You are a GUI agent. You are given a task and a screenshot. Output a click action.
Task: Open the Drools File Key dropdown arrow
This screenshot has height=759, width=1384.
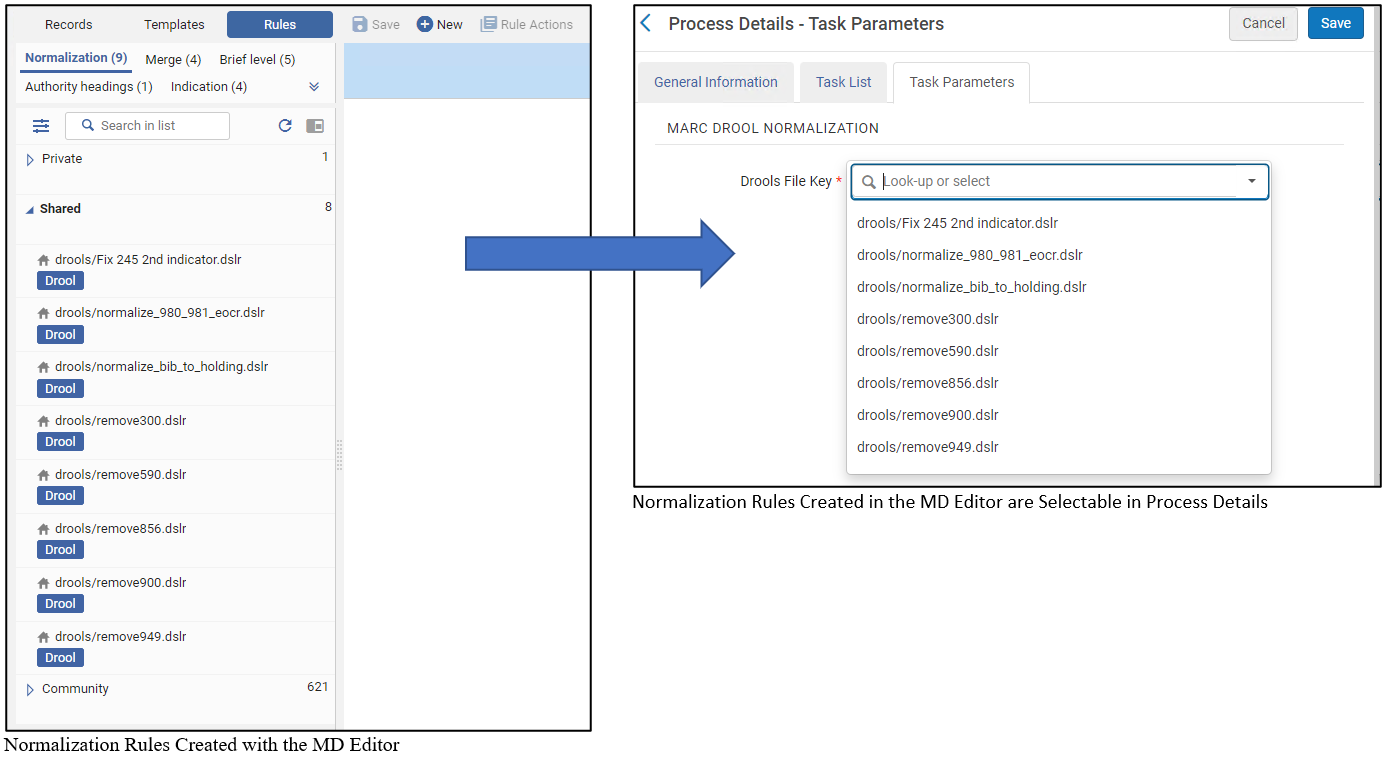pyautogui.click(x=1252, y=181)
